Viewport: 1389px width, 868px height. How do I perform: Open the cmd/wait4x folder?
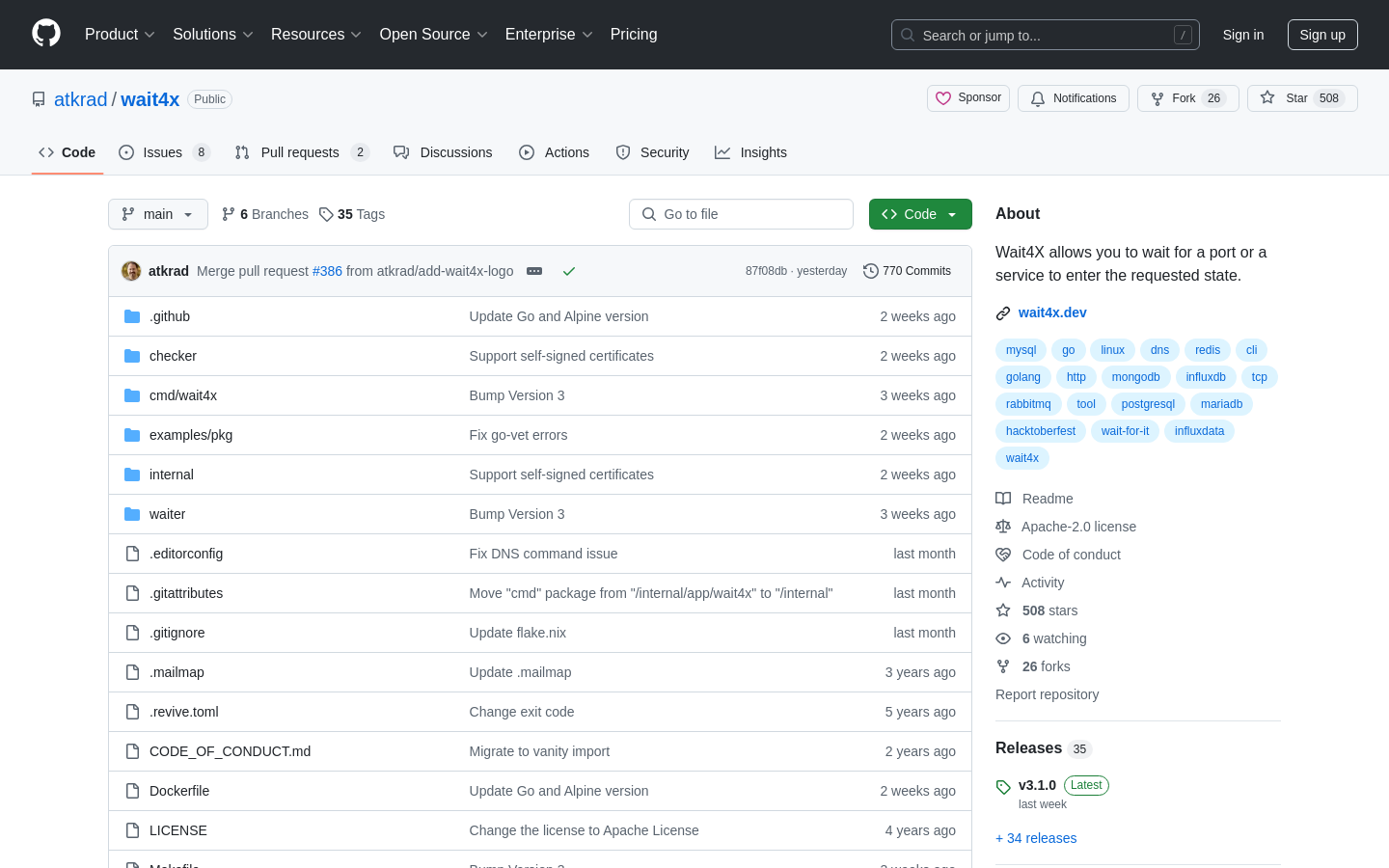point(183,395)
